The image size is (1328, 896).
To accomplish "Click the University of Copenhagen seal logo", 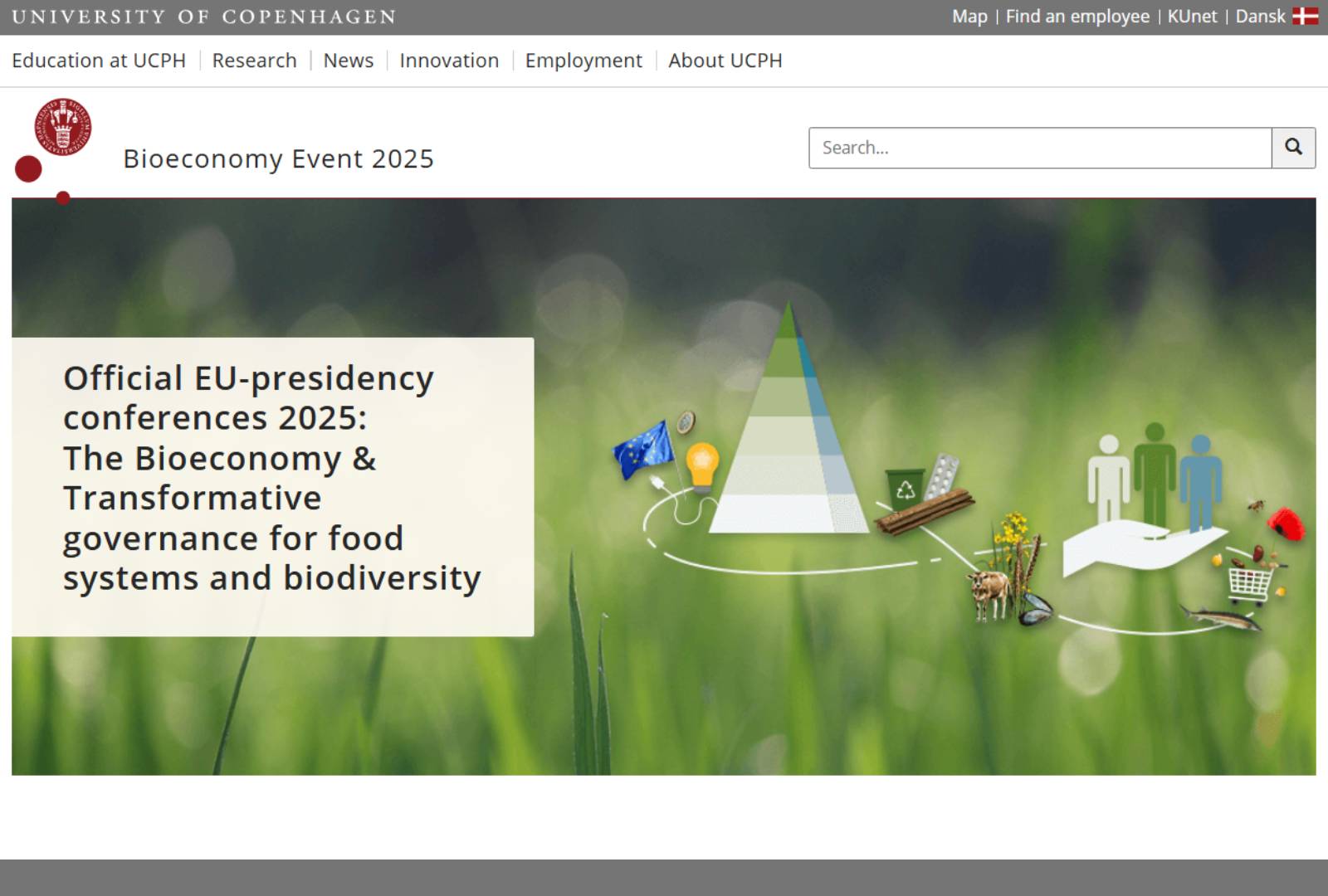I will (62, 127).
